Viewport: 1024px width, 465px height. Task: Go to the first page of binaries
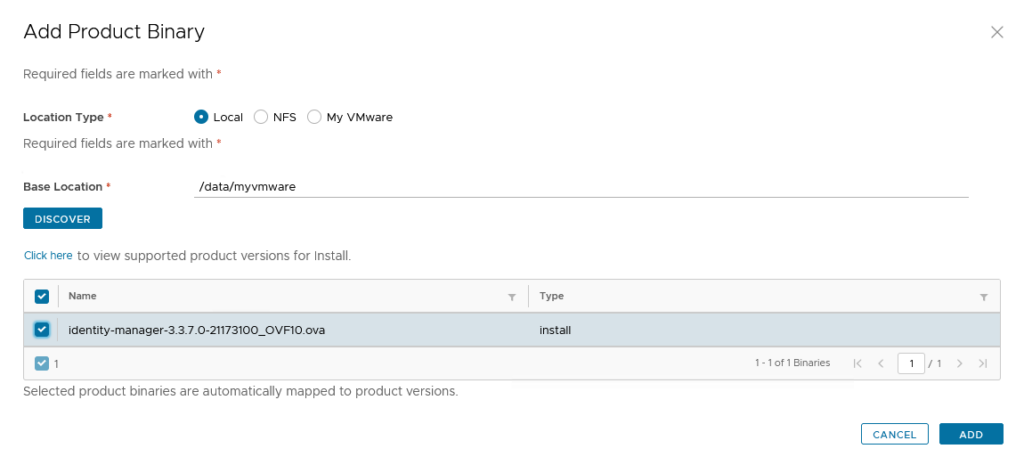858,364
